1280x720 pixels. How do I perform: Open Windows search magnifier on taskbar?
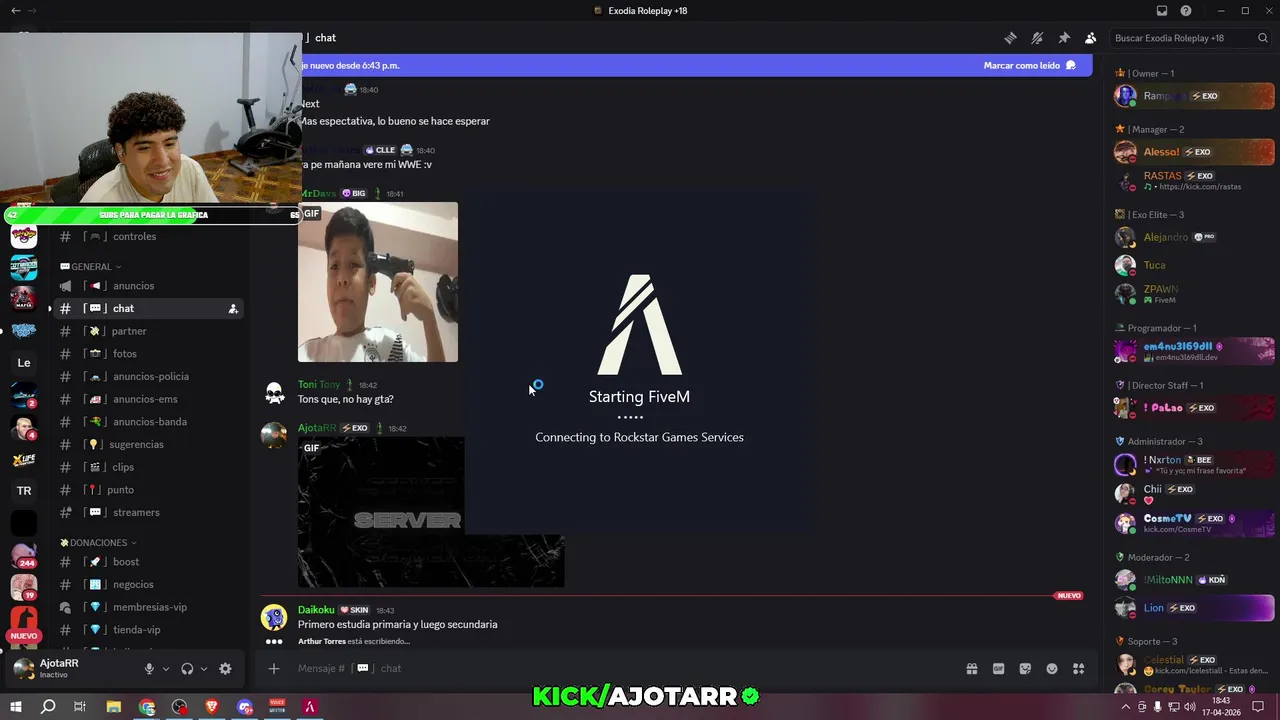pyautogui.click(x=48, y=707)
